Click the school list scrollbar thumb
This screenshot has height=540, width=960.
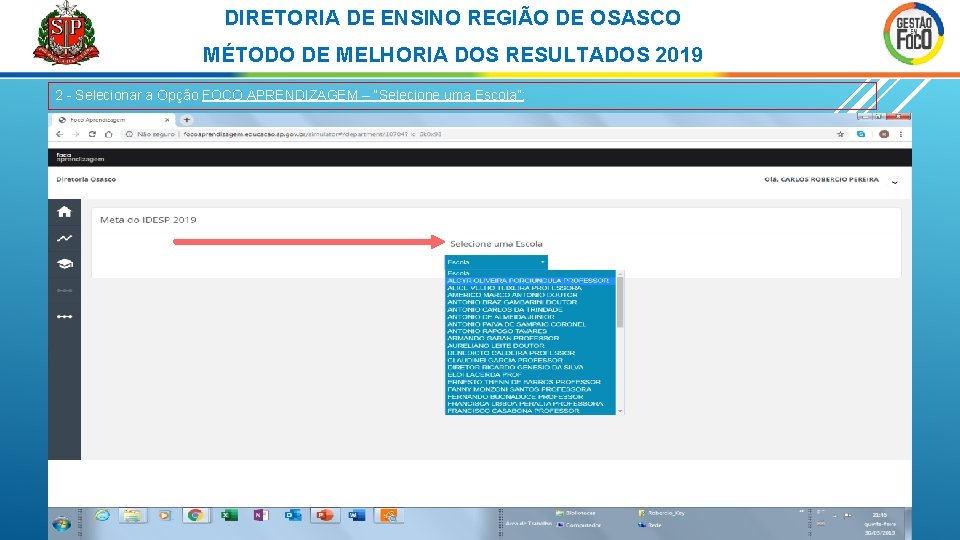(x=620, y=301)
